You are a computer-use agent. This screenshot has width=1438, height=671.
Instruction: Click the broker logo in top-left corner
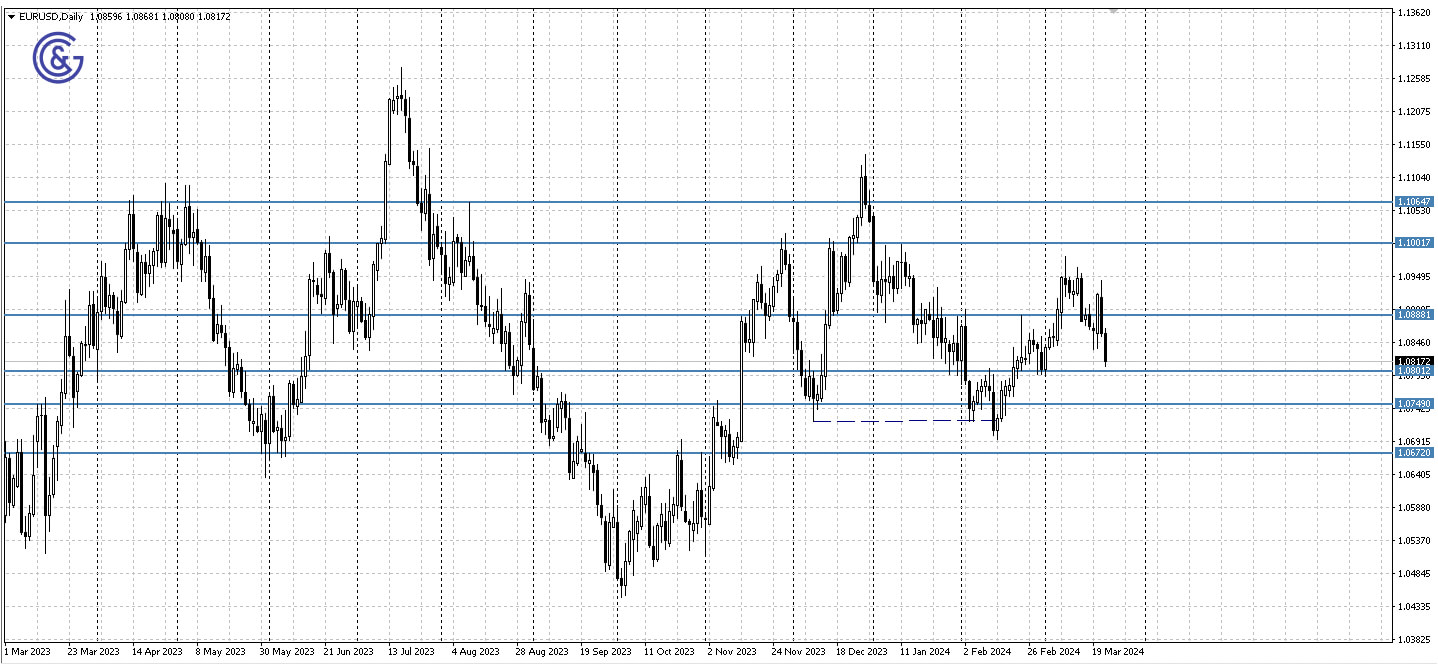57,57
